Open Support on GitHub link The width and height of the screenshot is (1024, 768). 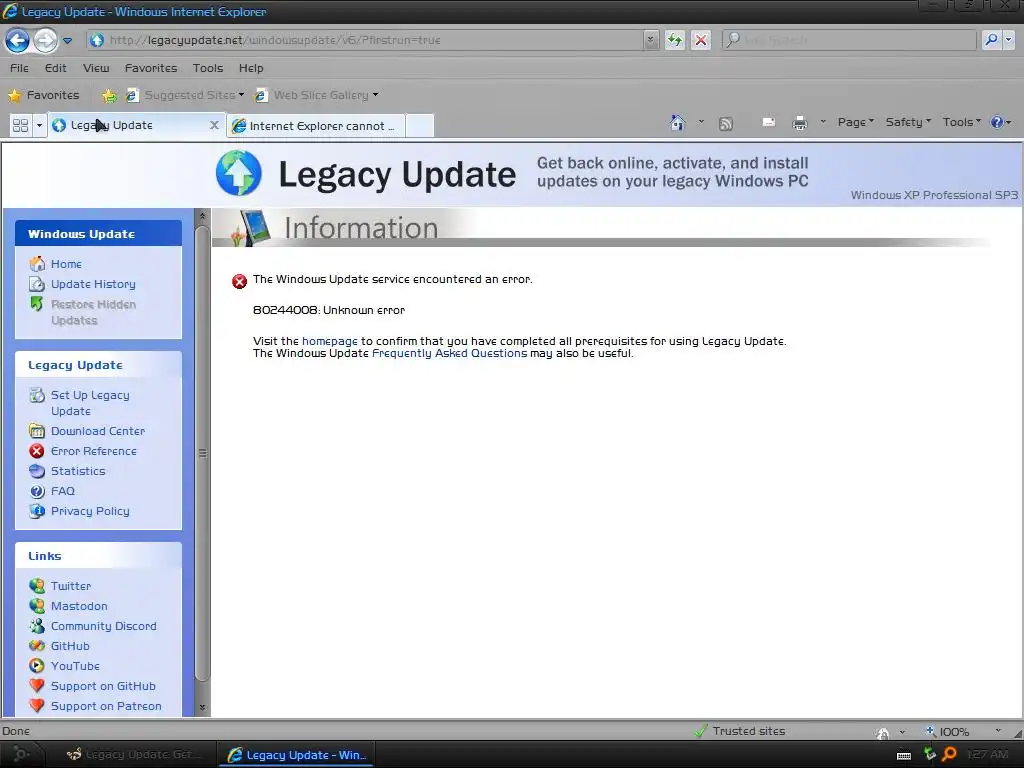click(103, 686)
